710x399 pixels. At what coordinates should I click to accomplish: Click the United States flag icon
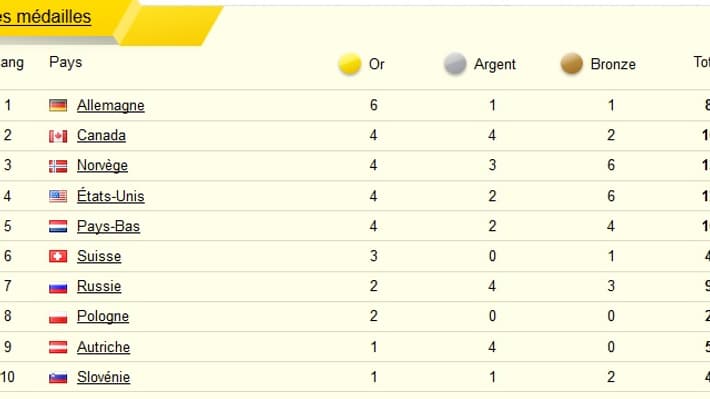(x=58, y=196)
